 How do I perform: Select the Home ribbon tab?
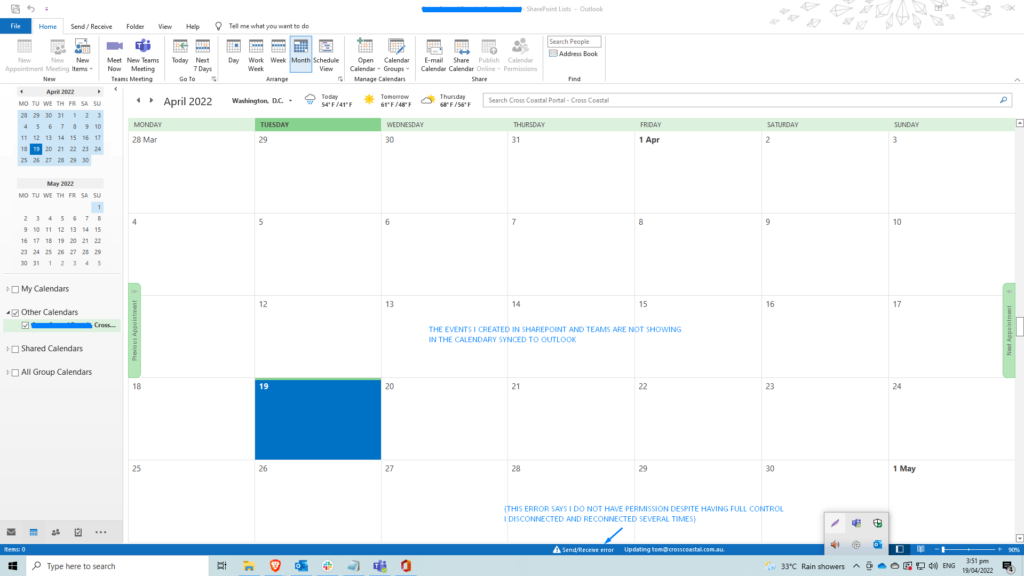pyautogui.click(x=47, y=26)
